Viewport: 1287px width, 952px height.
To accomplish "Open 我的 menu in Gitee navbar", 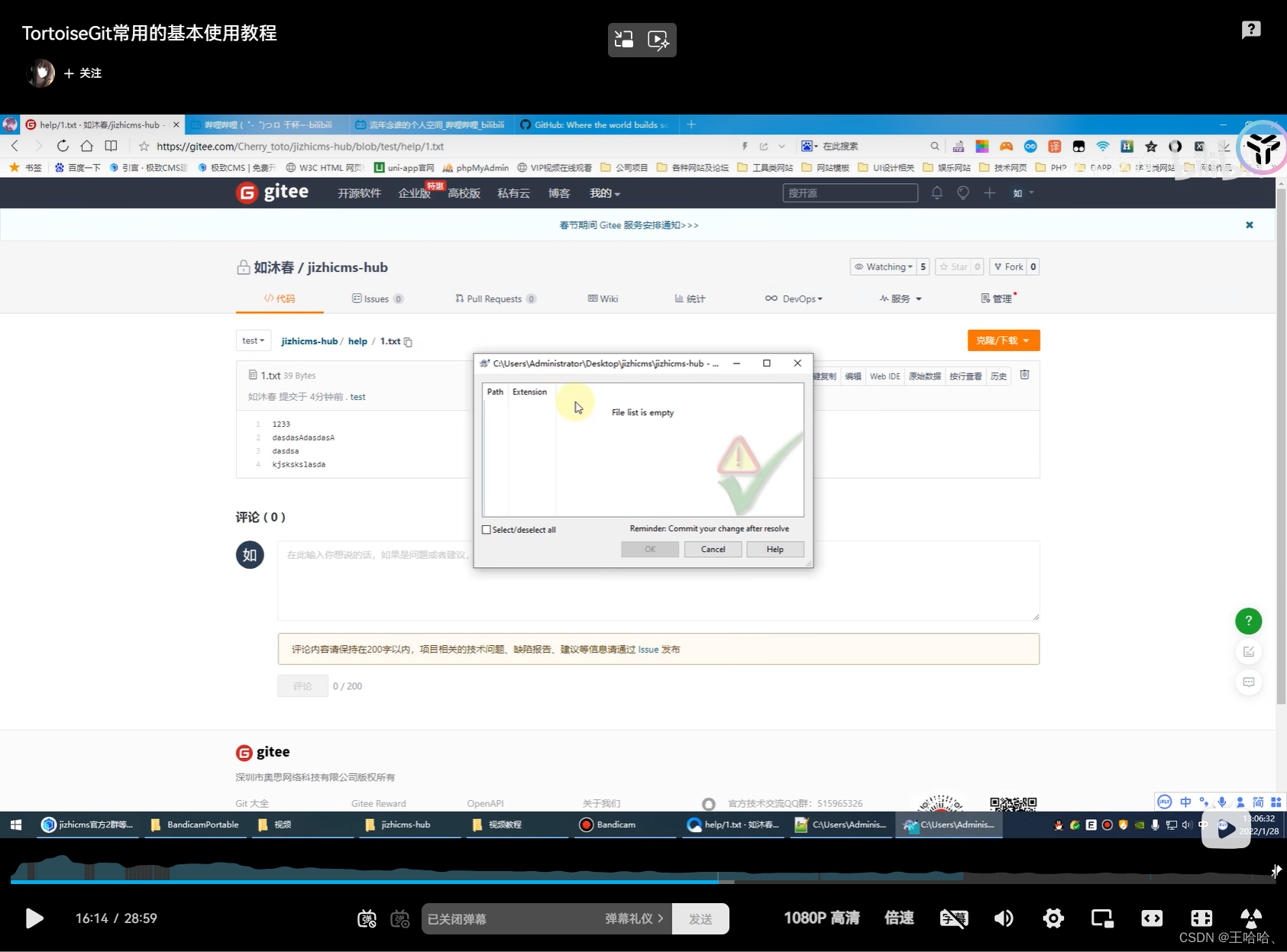I will click(x=604, y=193).
